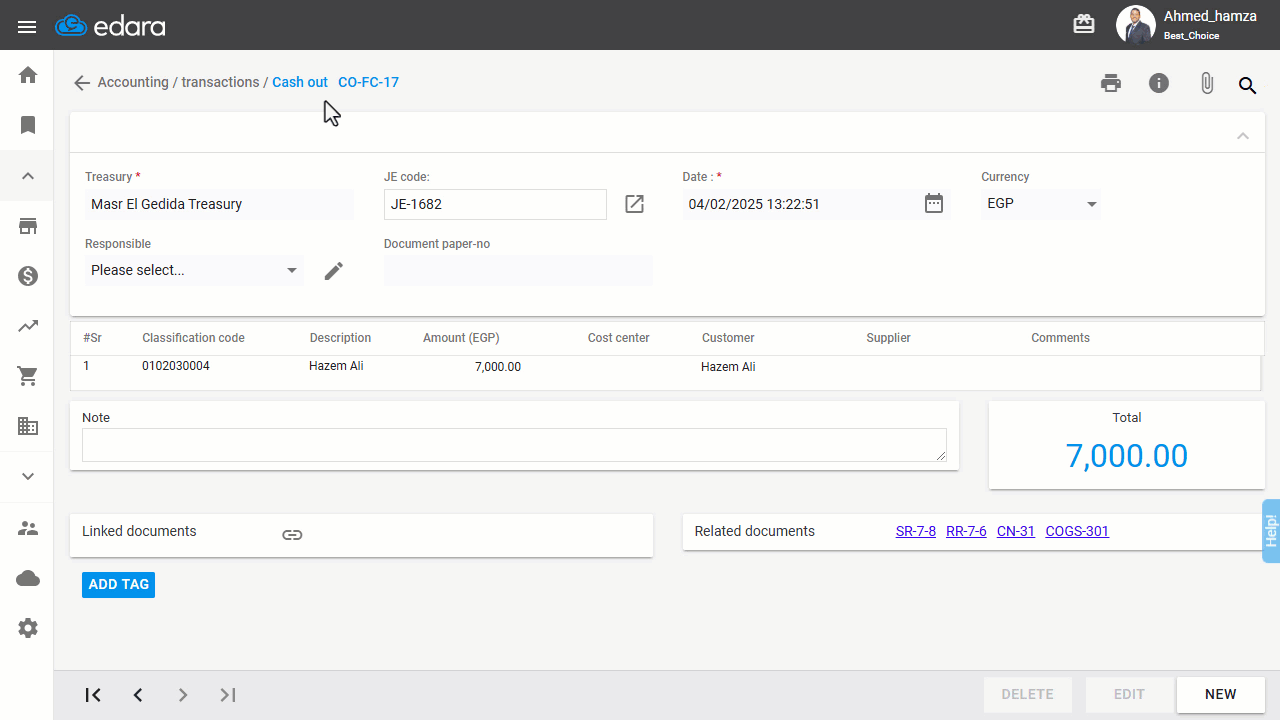Viewport: 1280px width, 720px height.
Task: Go to Home in sidebar
Action: [28, 75]
